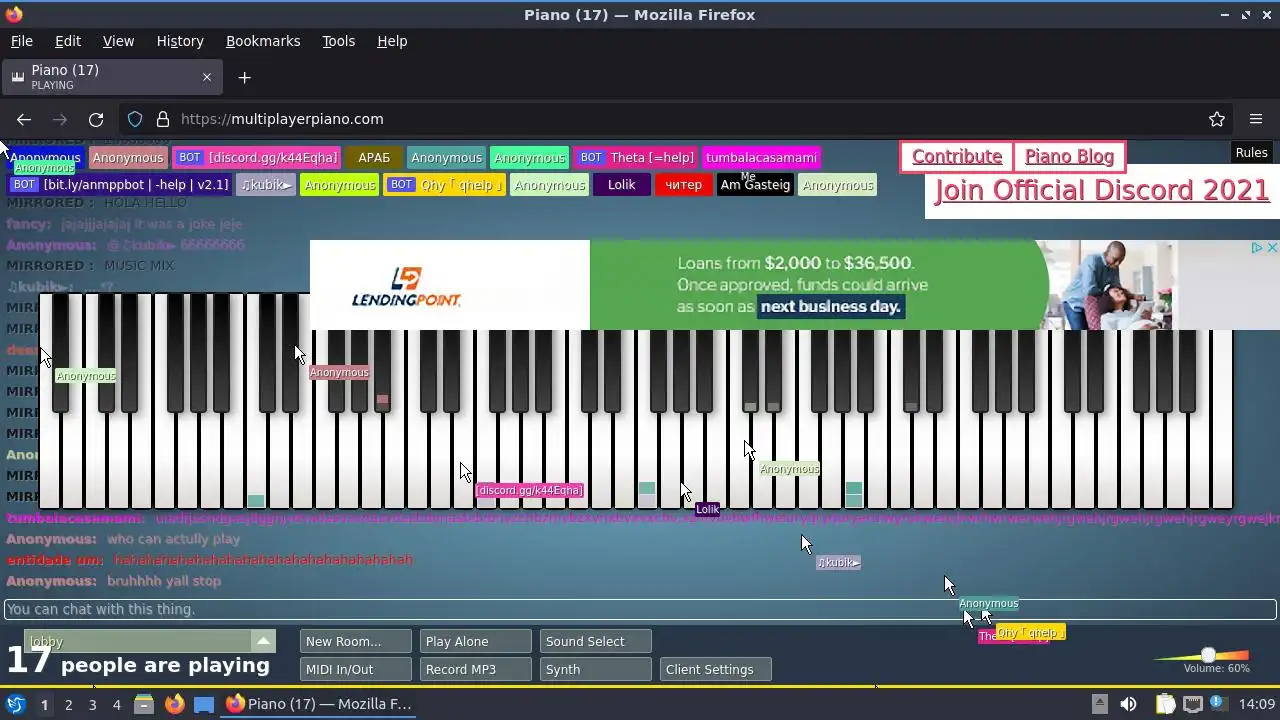Select user tag Am Gasteig
1280x720 pixels.
click(x=755, y=185)
